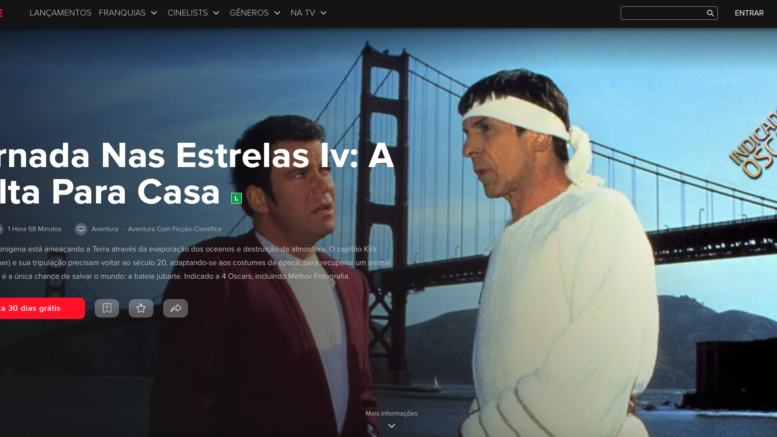The height and width of the screenshot is (437, 777).
Task: Open Aventura Com Ficção-Científica genre link
Action: coord(174,229)
